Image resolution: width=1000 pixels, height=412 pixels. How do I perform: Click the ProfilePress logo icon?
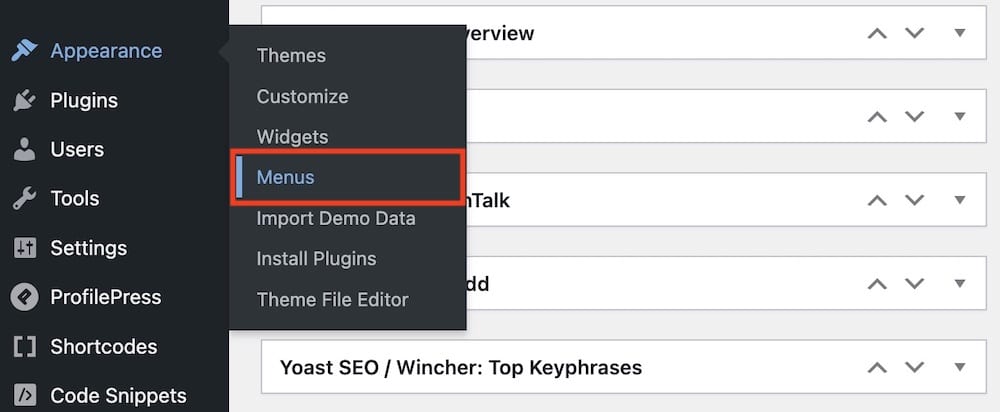click(24, 297)
